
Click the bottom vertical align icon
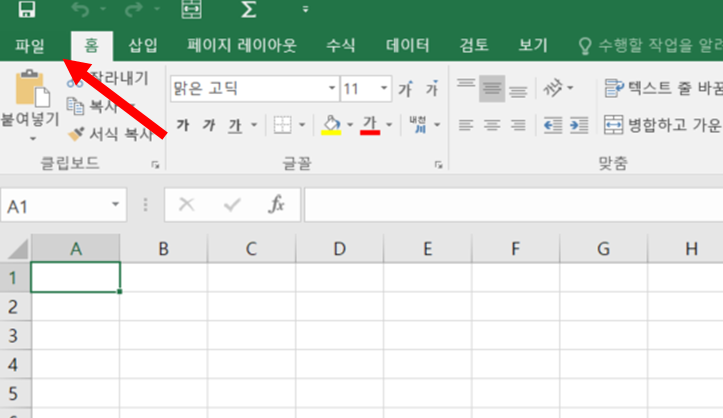point(518,92)
